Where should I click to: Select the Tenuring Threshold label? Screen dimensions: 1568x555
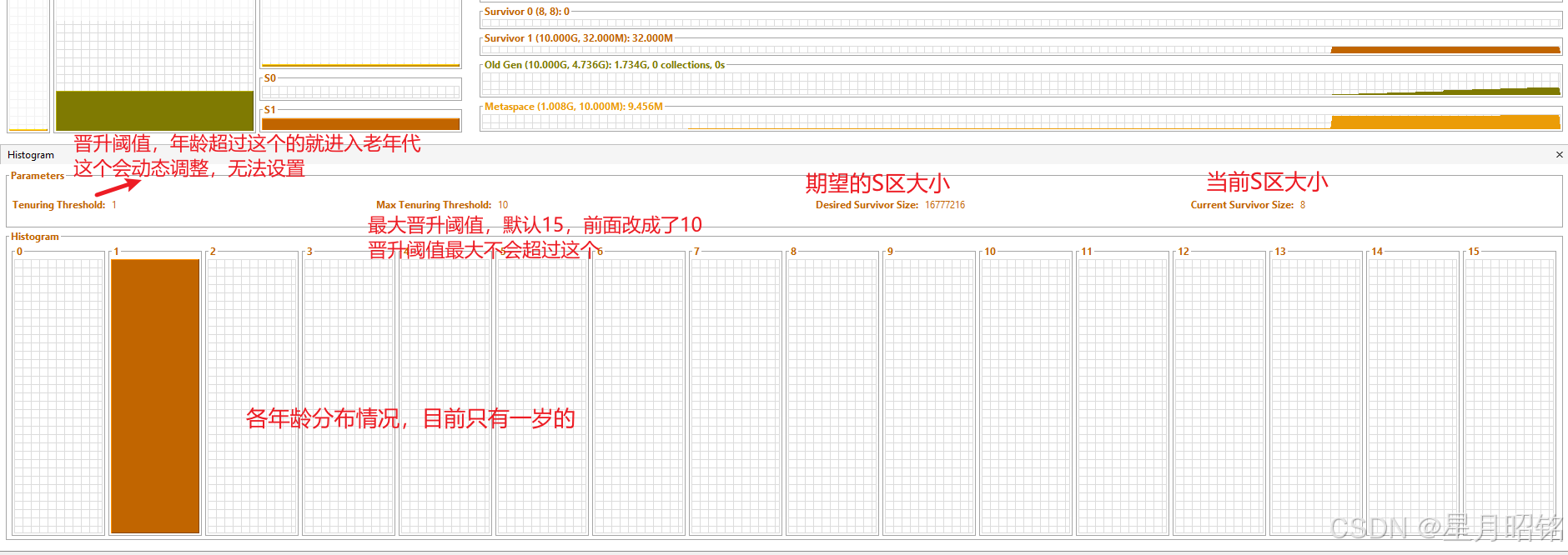[59, 205]
